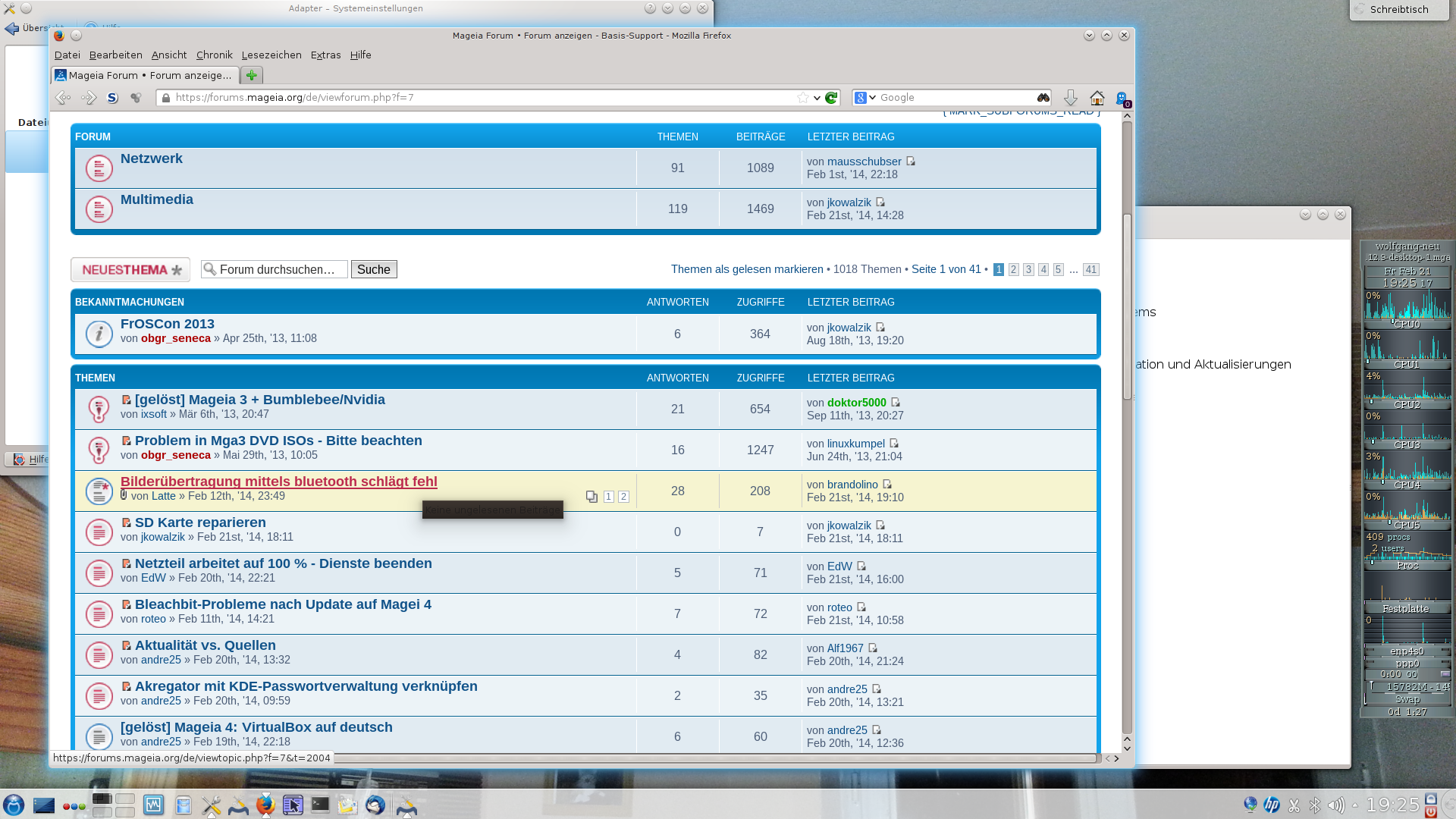Go to Firefox home page icon
This screenshot has width=1456, height=819.
click(1097, 98)
